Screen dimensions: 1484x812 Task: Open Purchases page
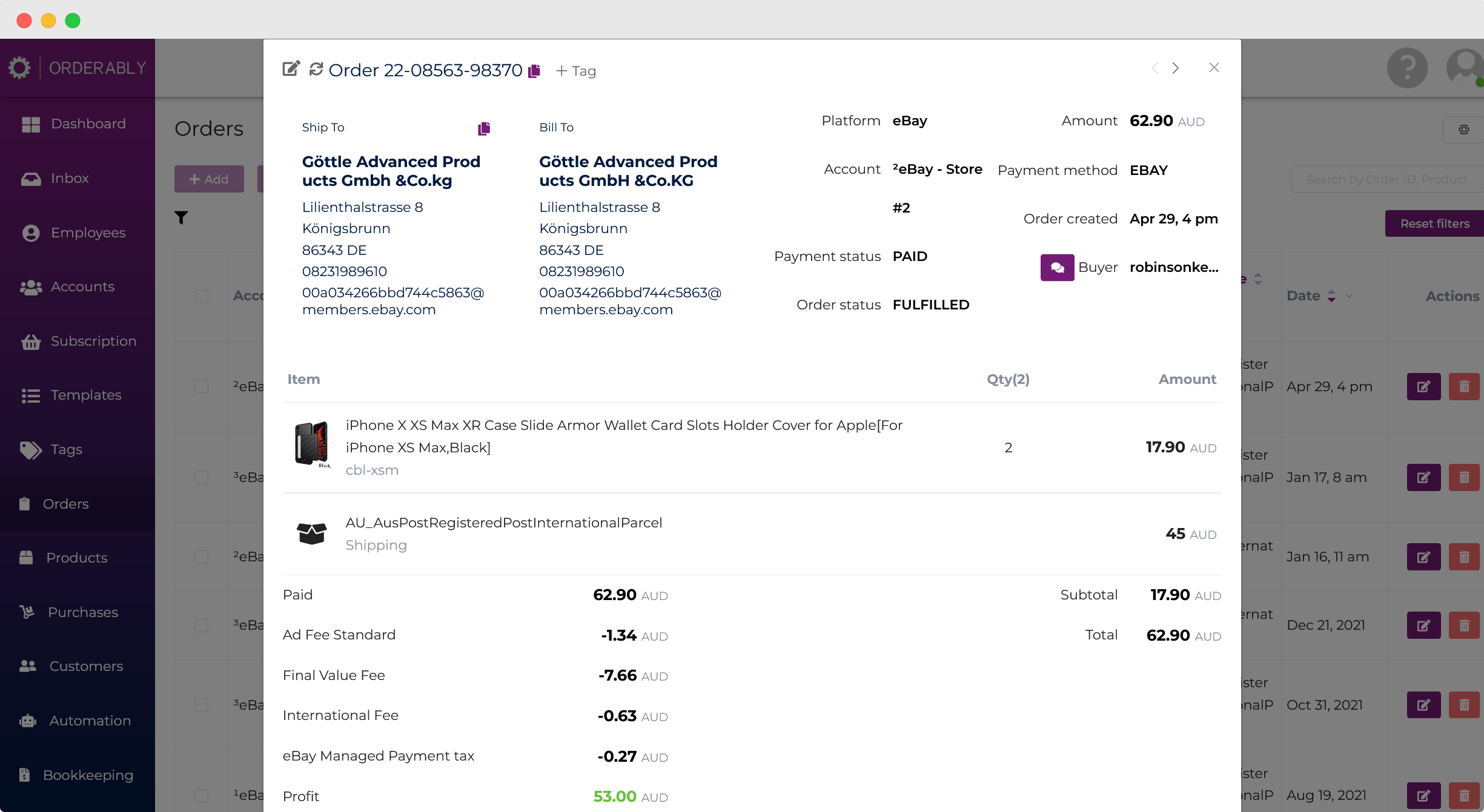[78, 612]
